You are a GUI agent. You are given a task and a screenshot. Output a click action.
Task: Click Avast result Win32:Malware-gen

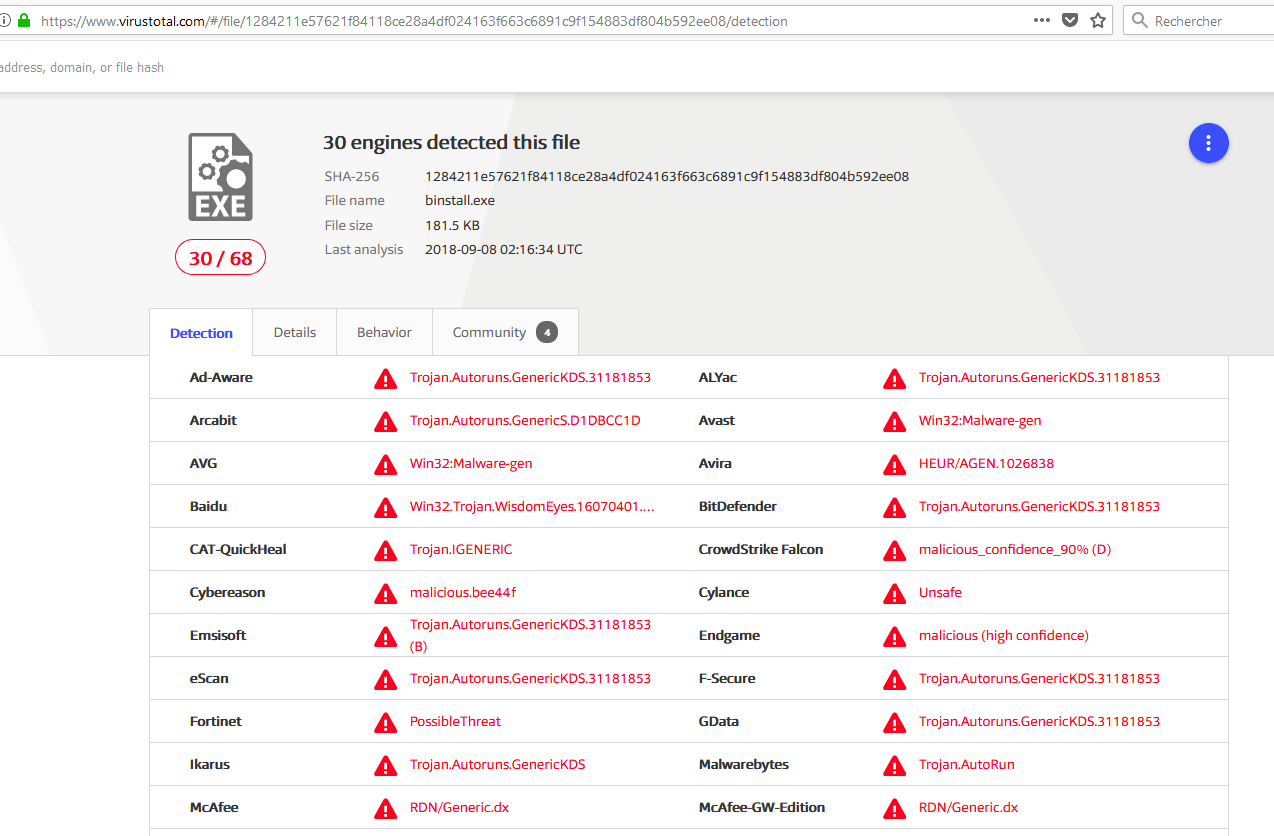click(980, 420)
